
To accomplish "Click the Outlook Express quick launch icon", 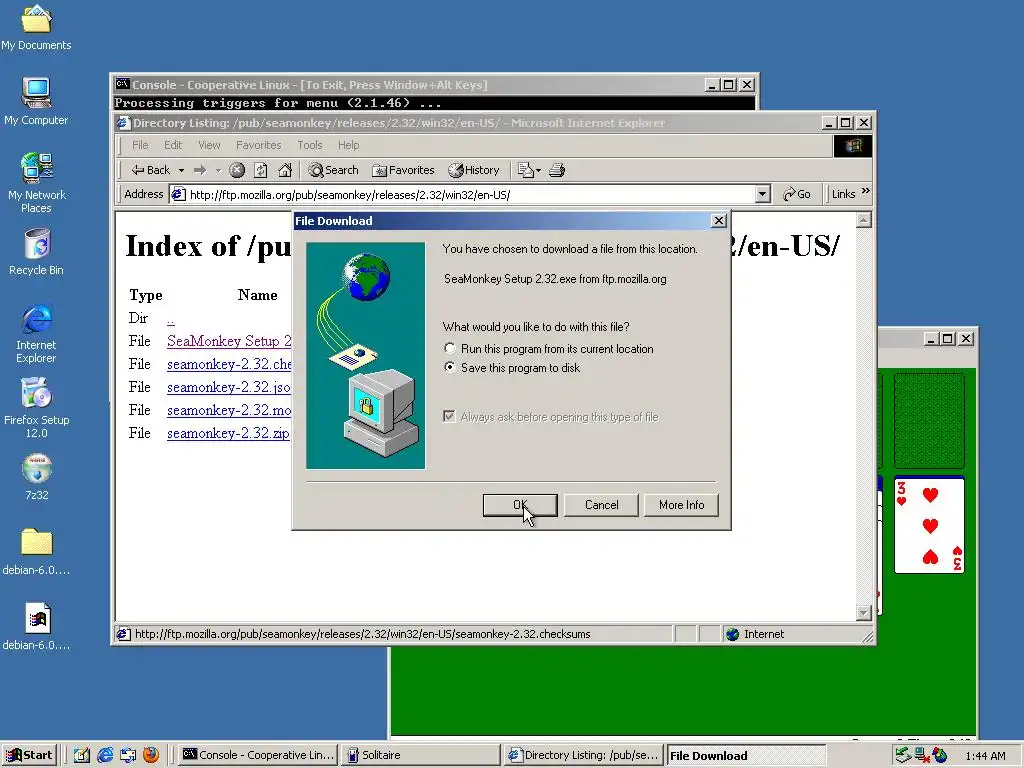I will click(128, 755).
